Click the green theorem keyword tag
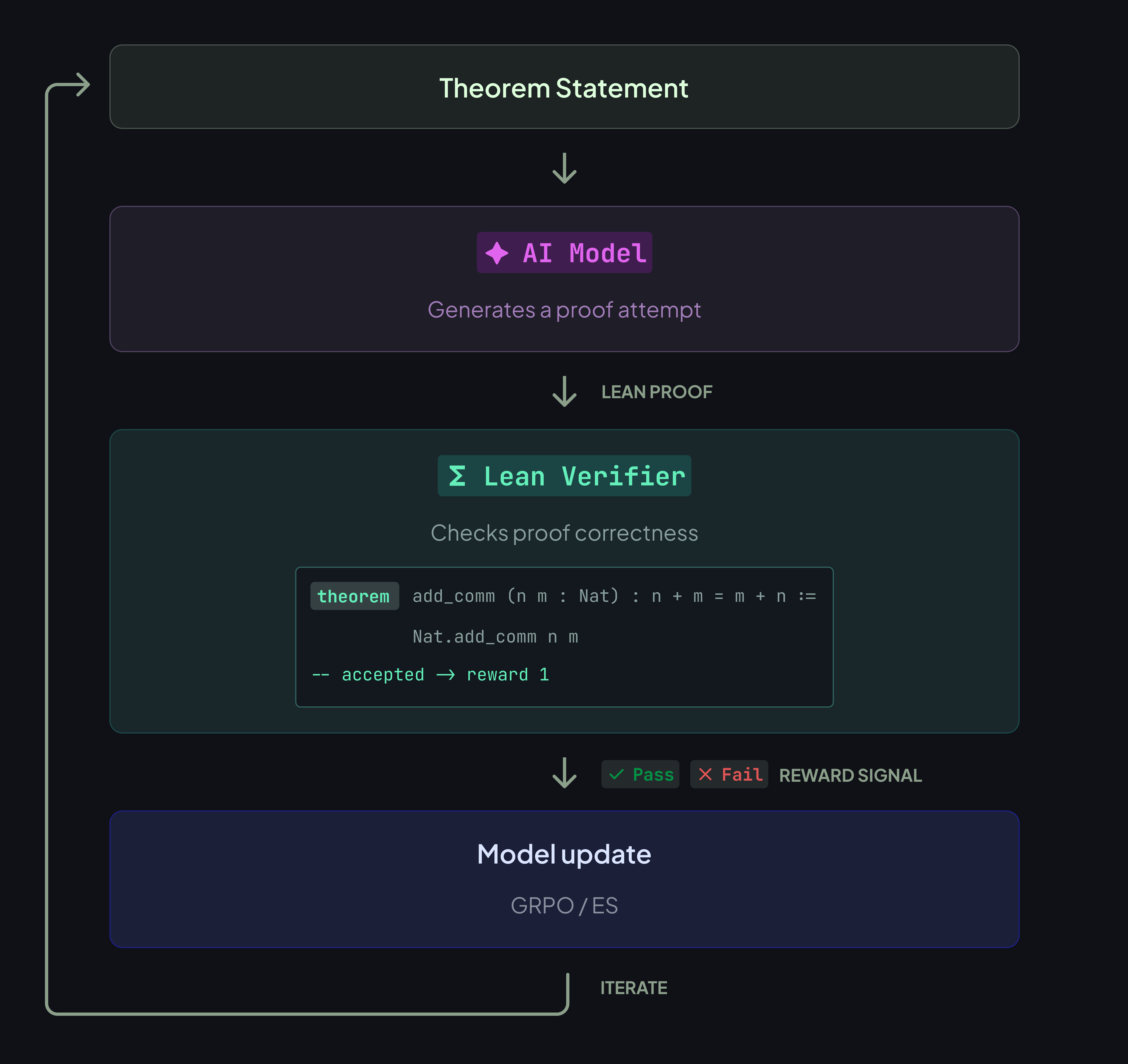Image resolution: width=1128 pixels, height=1064 pixels. point(354,596)
